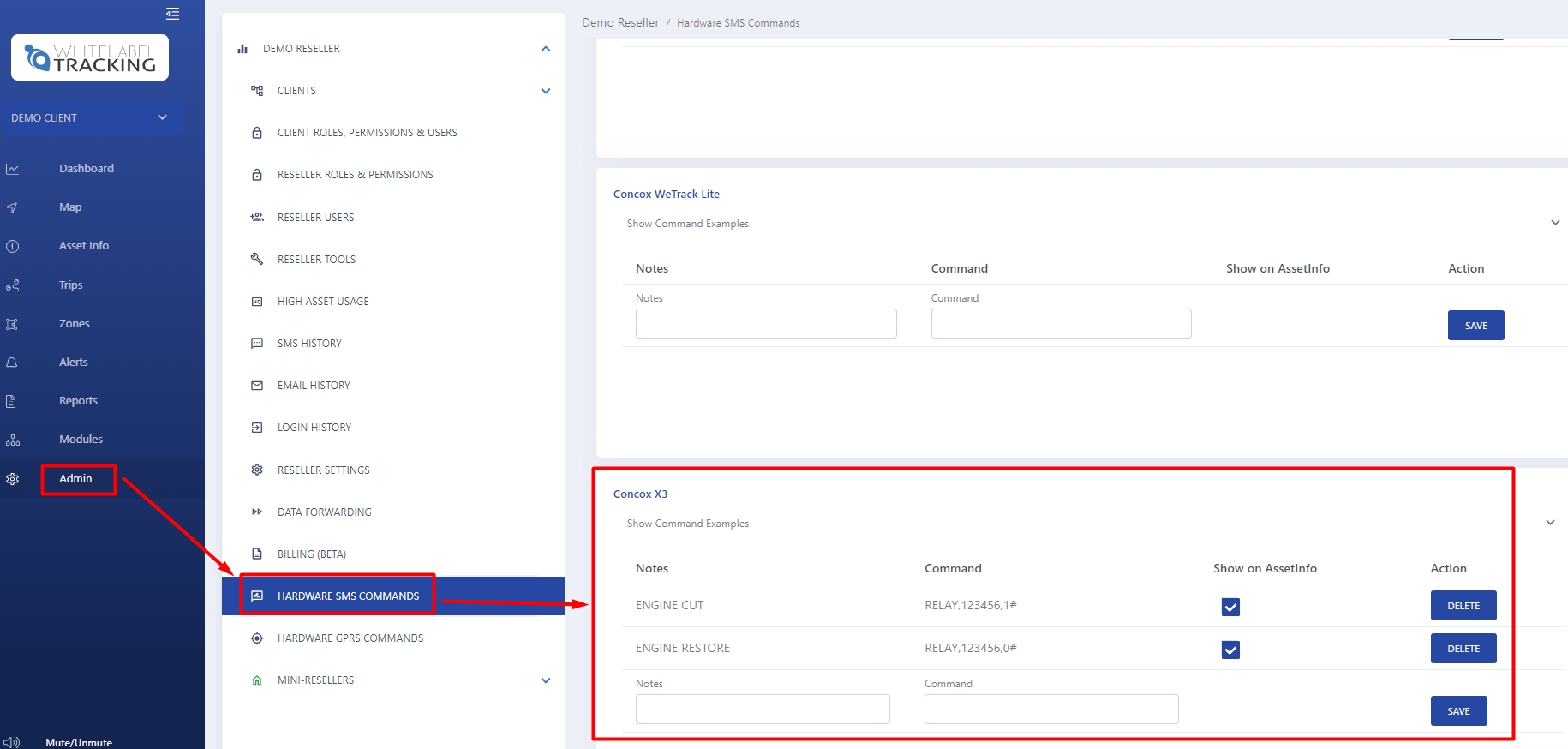The image size is (1568, 749).
Task: Open the Admin menu item
Action: [x=75, y=479]
